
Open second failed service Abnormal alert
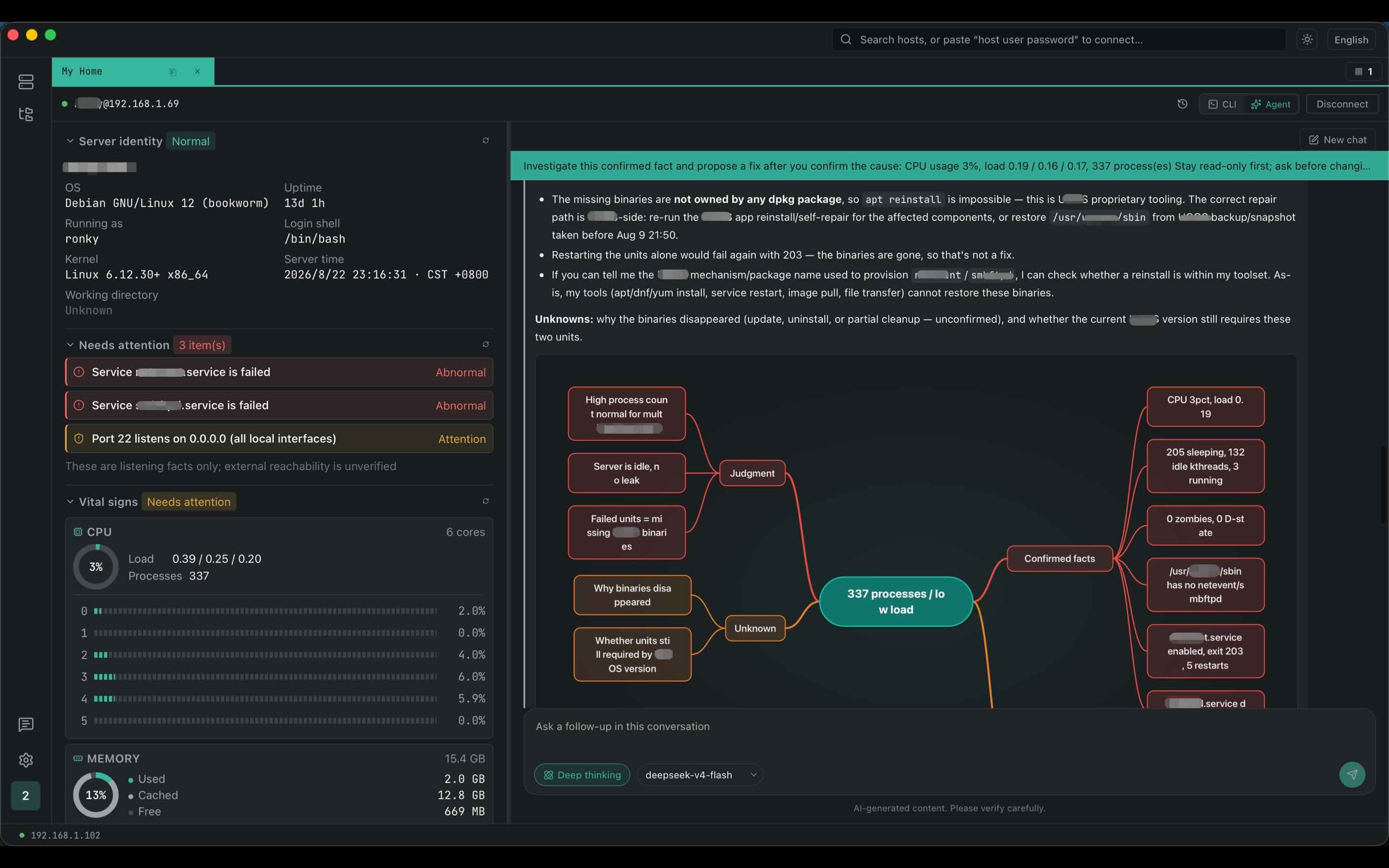click(x=279, y=405)
